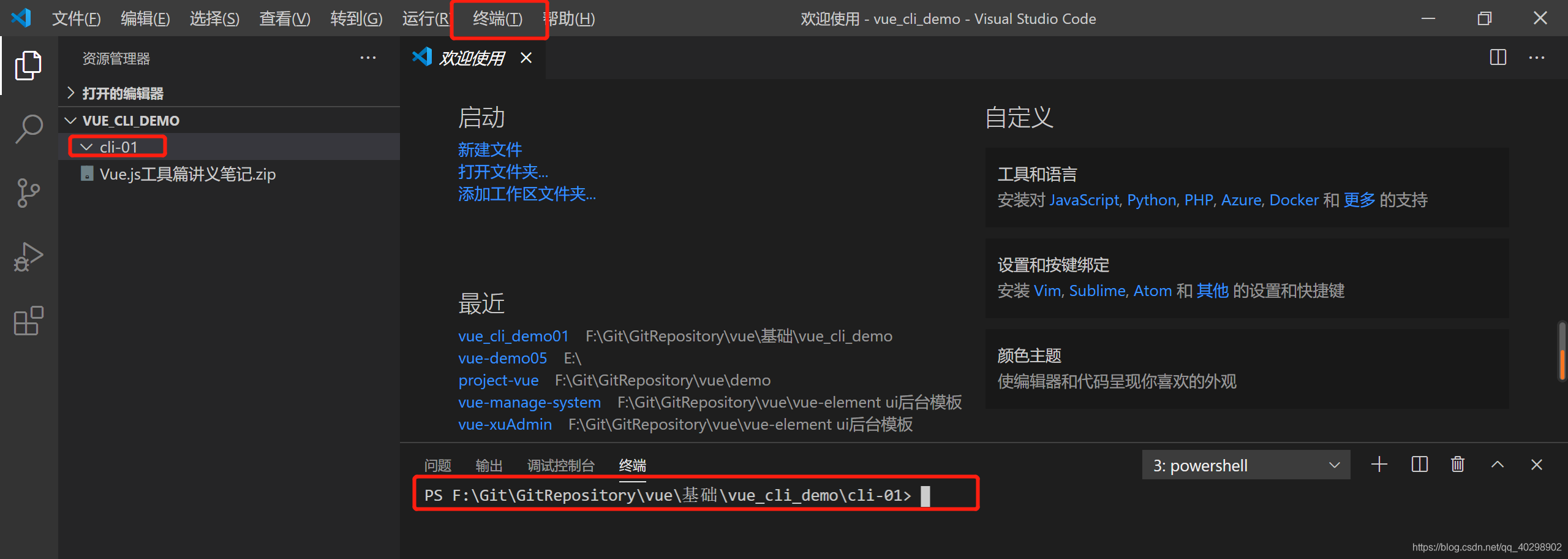This screenshot has height=559, width=1568.
Task: Click the Atom keybindings link
Action: click(1153, 291)
